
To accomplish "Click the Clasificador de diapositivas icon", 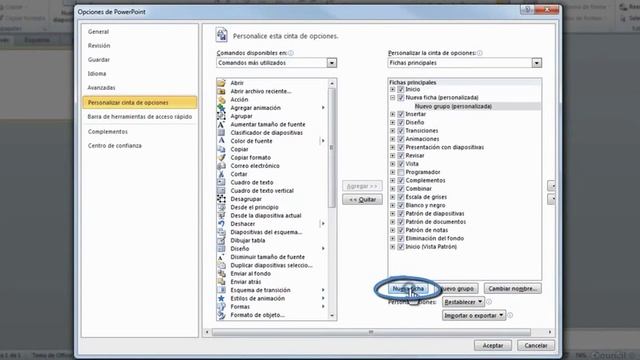I will [221, 133].
